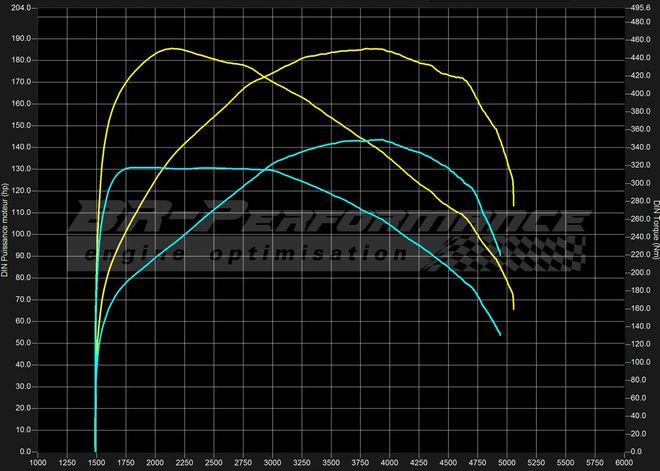Select the 495.6 label on right axis
Viewport: 660px width, 471px height.
(x=639, y=5)
